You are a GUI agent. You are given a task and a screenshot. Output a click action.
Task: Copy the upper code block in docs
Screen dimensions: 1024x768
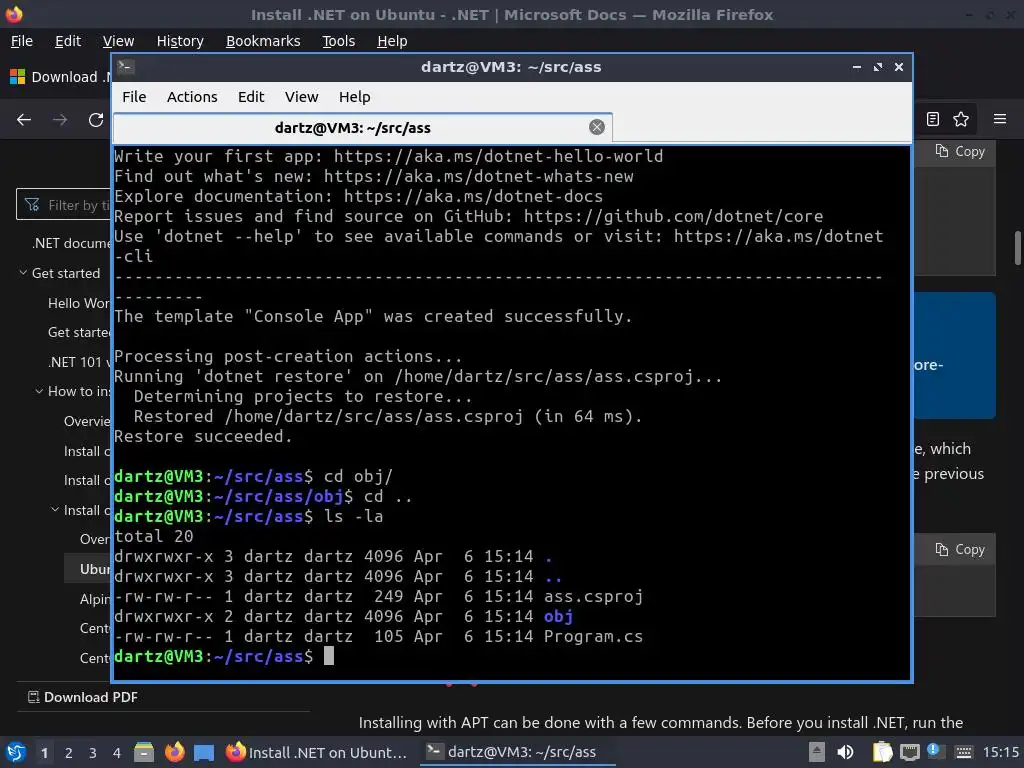tap(960, 152)
